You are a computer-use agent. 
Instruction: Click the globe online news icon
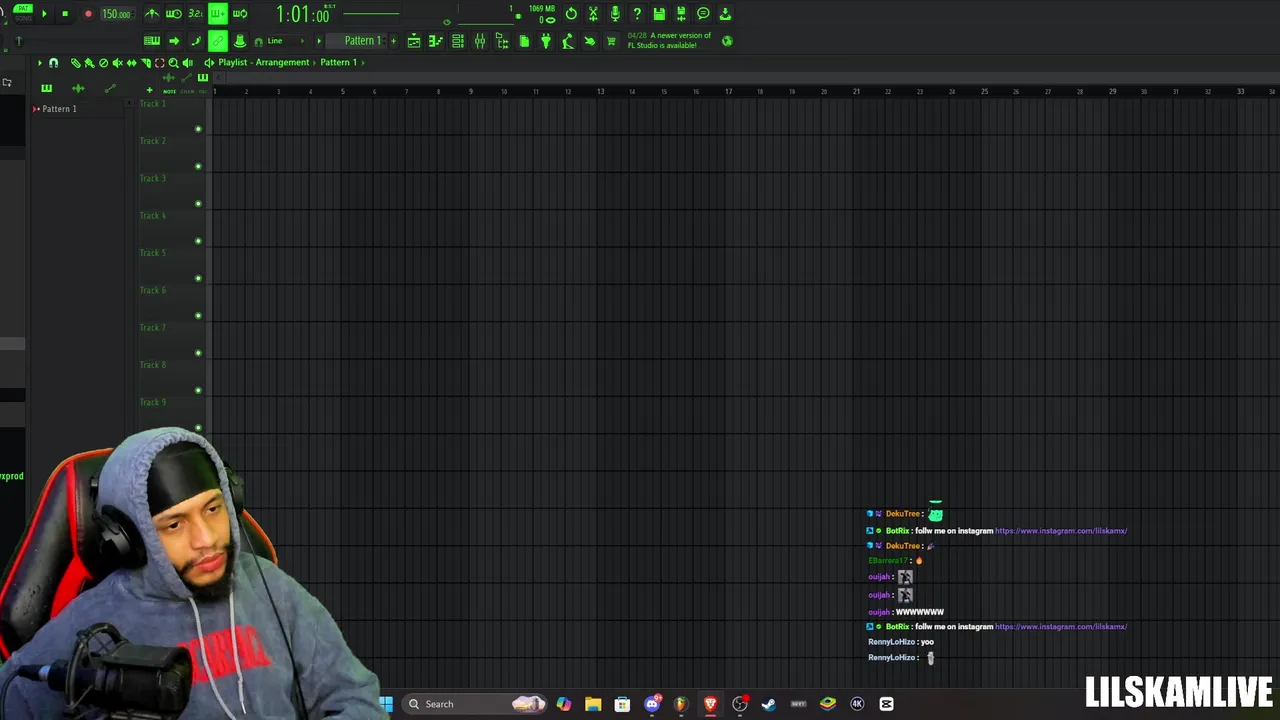(x=727, y=41)
